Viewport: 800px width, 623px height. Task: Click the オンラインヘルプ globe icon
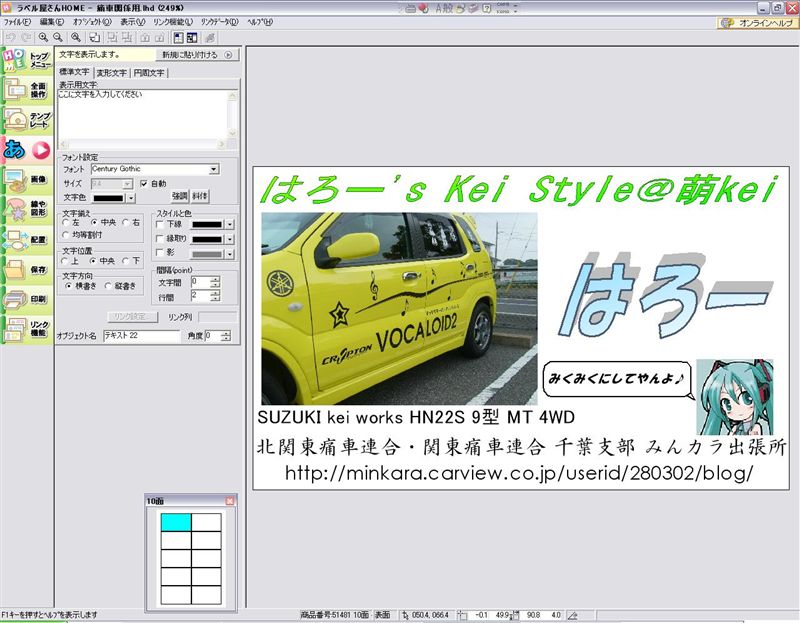coord(728,23)
